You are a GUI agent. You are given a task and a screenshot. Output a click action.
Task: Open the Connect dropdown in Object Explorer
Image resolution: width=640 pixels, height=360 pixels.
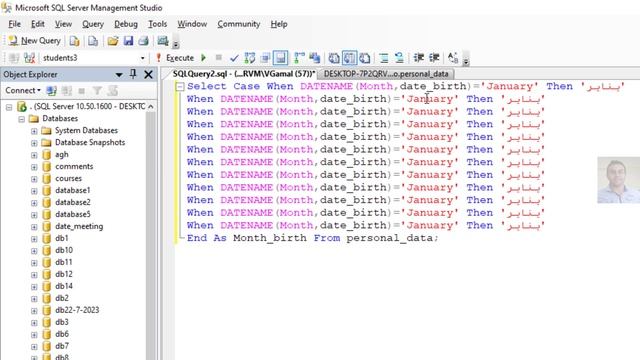(23, 90)
